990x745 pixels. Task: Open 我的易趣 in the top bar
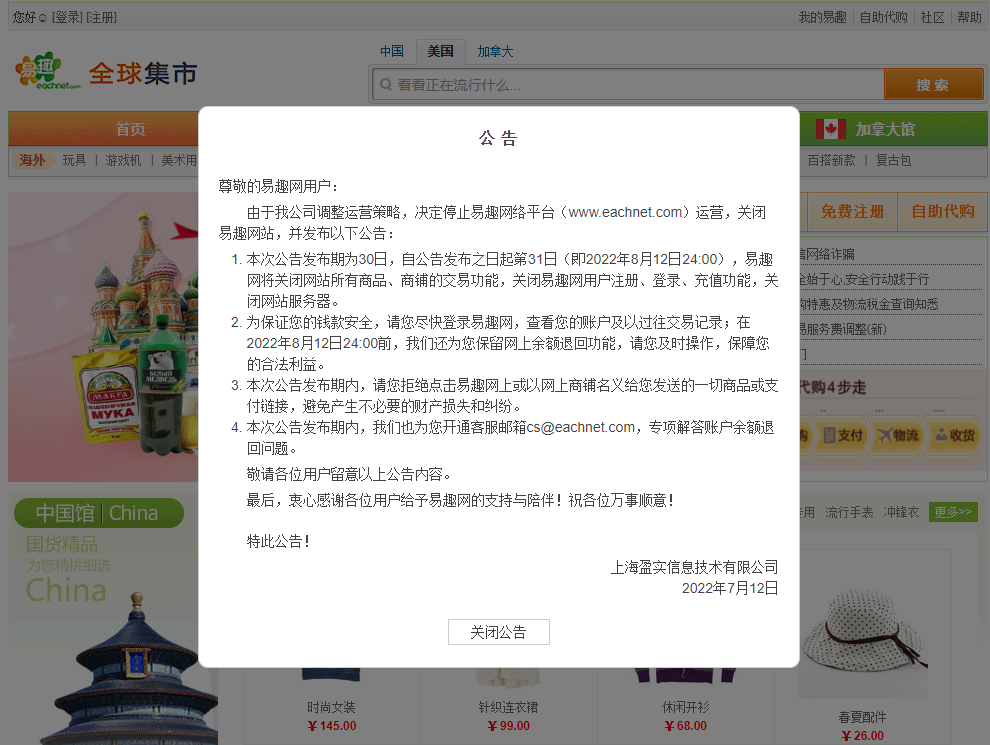[822, 17]
